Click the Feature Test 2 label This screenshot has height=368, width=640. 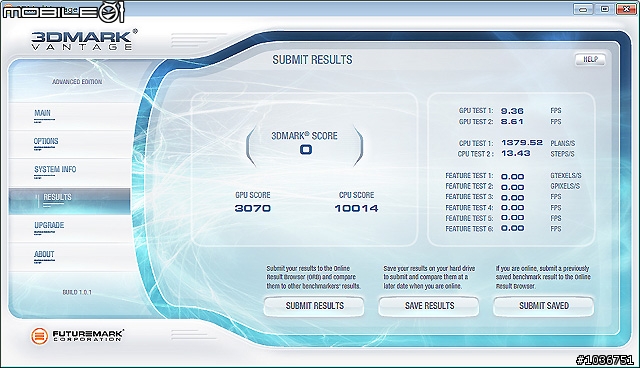[469, 186]
